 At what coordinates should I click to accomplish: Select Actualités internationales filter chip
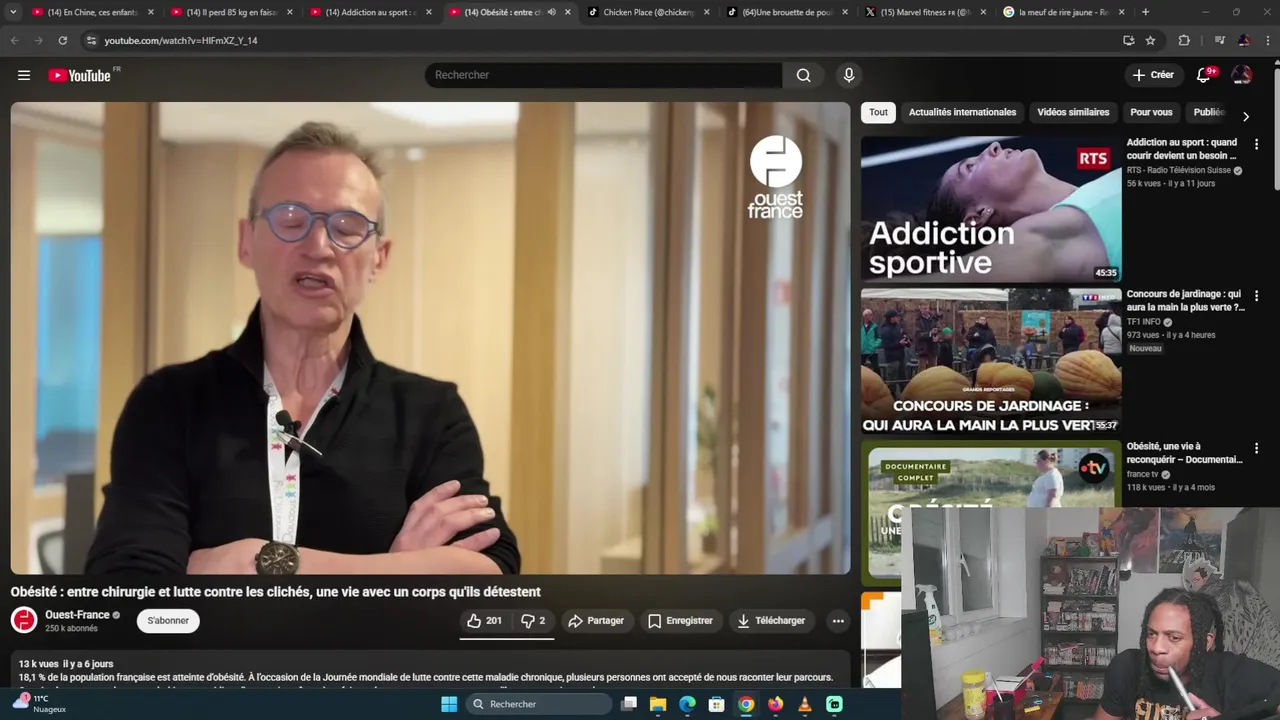(x=962, y=112)
